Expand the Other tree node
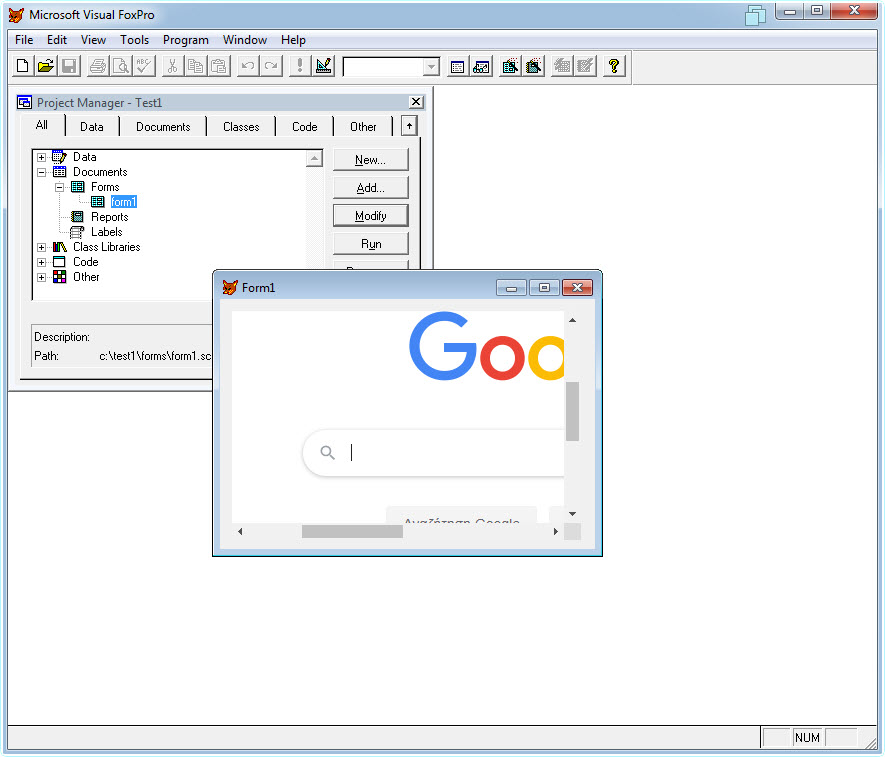The width and height of the screenshot is (885, 757). pyautogui.click(x=41, y=277)
